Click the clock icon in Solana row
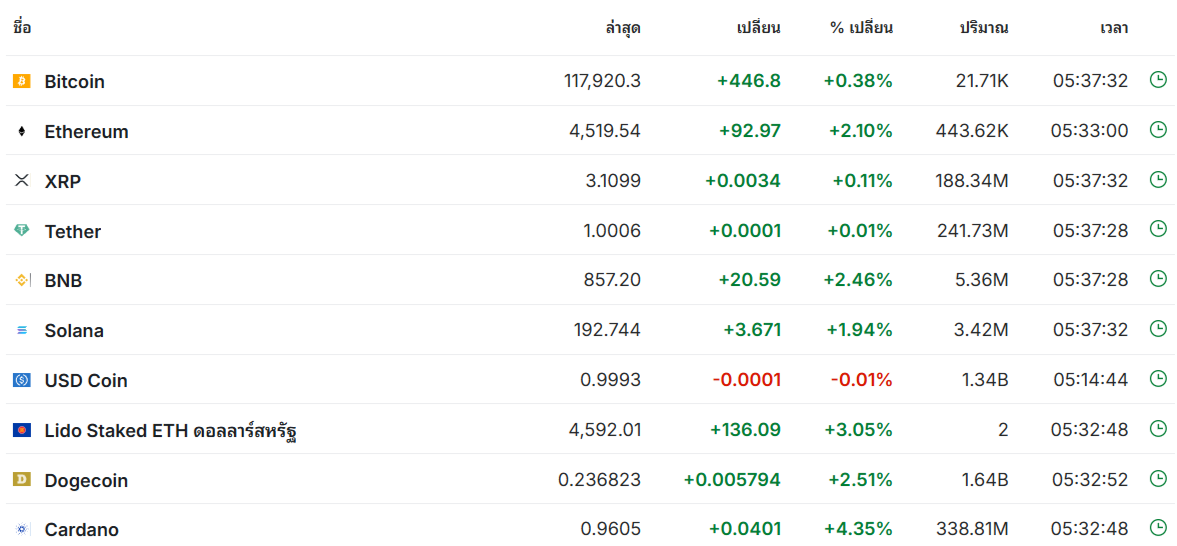 [1158, 329]
